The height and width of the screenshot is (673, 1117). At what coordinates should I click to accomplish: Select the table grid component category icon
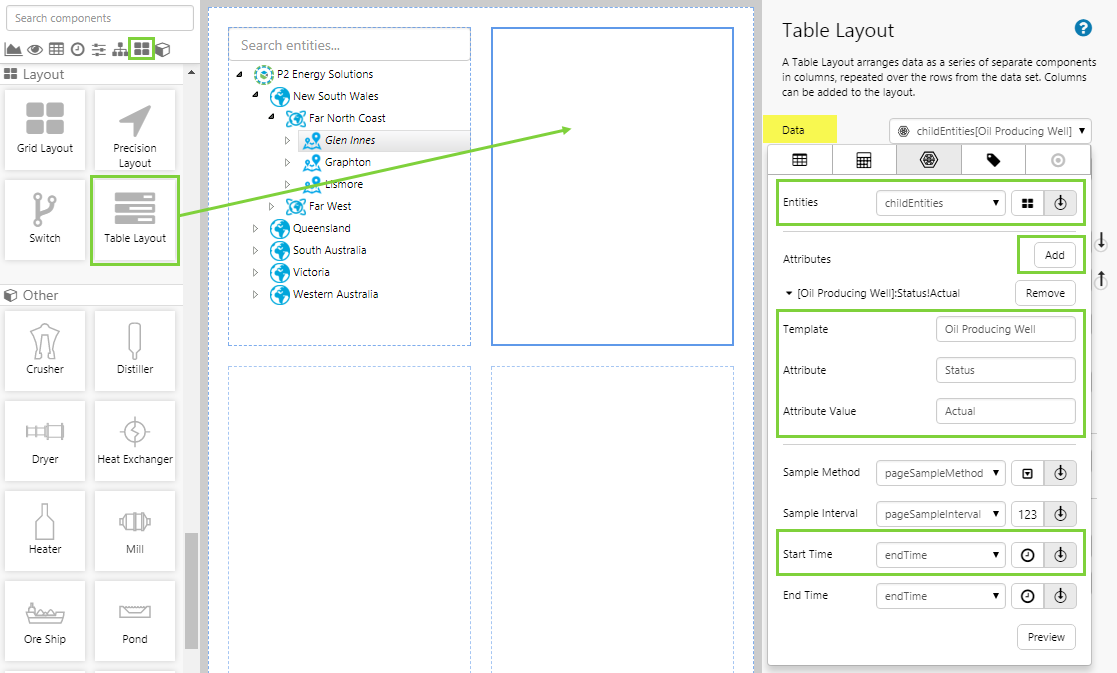pyautogui.click(x=56, y=49)
